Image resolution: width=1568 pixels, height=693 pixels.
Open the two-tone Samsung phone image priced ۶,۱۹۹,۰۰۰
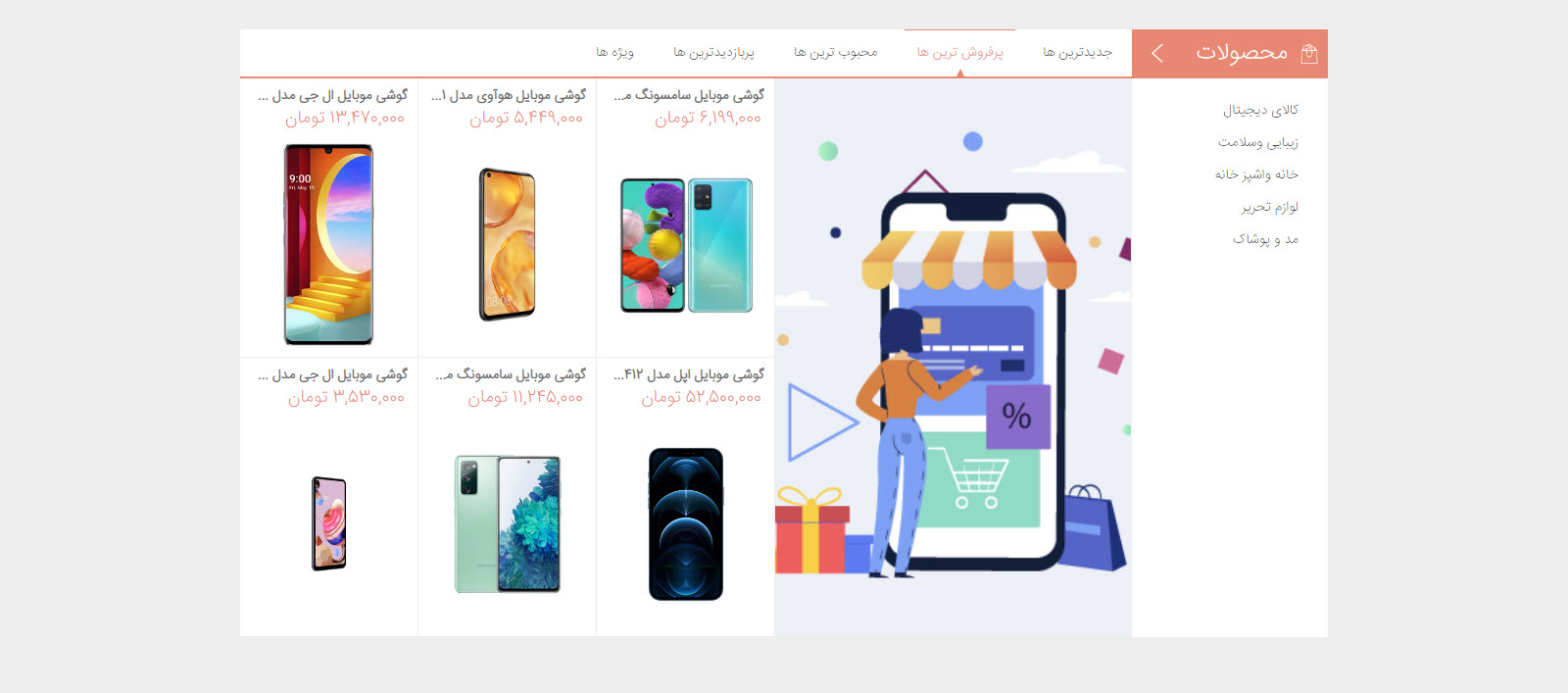pyautogui.click(x=686, y=245)
